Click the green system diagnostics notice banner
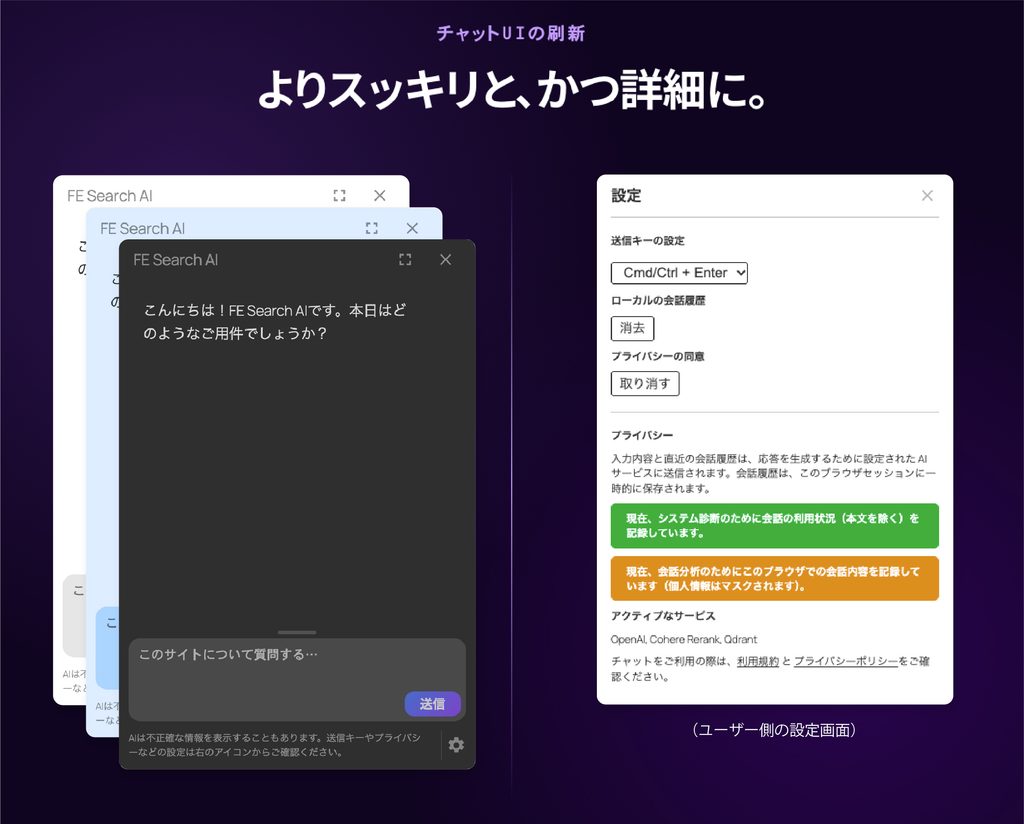The height and width of the screenshot is (824, 1024). coord(775,526)
